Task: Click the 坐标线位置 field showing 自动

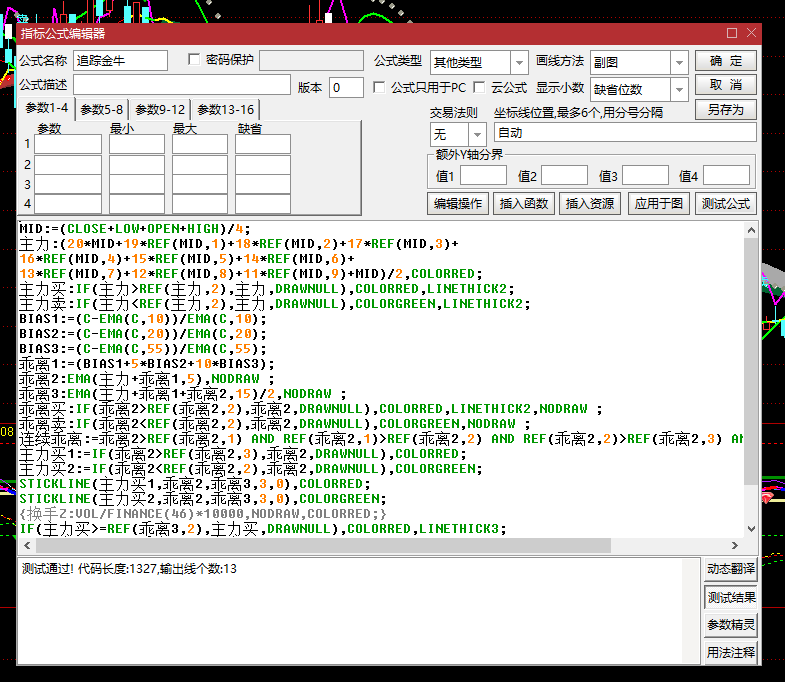Action: click(625, 133)
